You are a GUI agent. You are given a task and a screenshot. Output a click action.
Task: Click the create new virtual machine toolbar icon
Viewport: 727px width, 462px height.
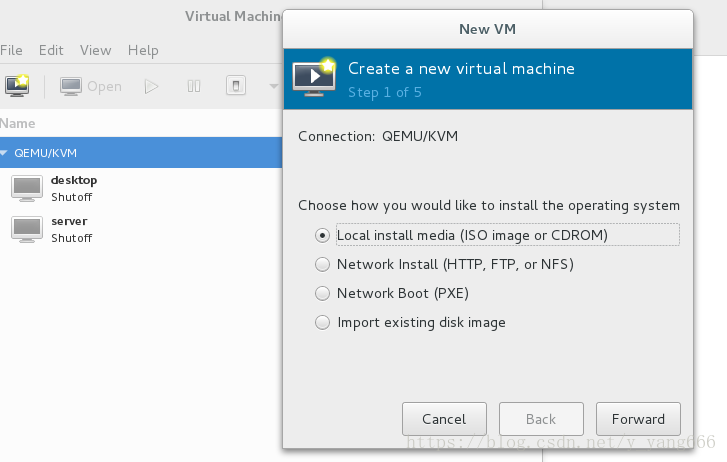pyautogui.click(x=17, y=86)
